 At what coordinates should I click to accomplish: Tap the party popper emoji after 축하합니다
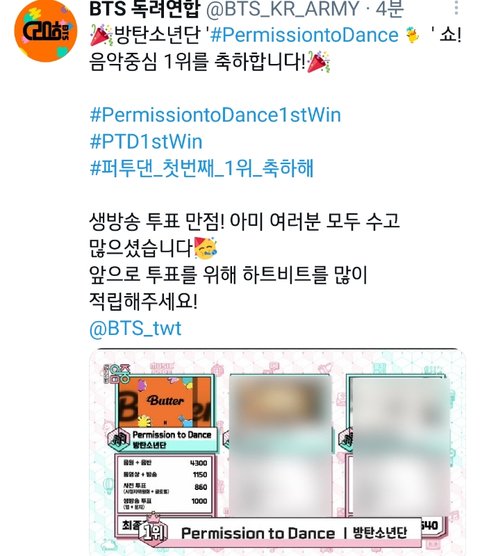pyautogui.click(x=318, y=62)
